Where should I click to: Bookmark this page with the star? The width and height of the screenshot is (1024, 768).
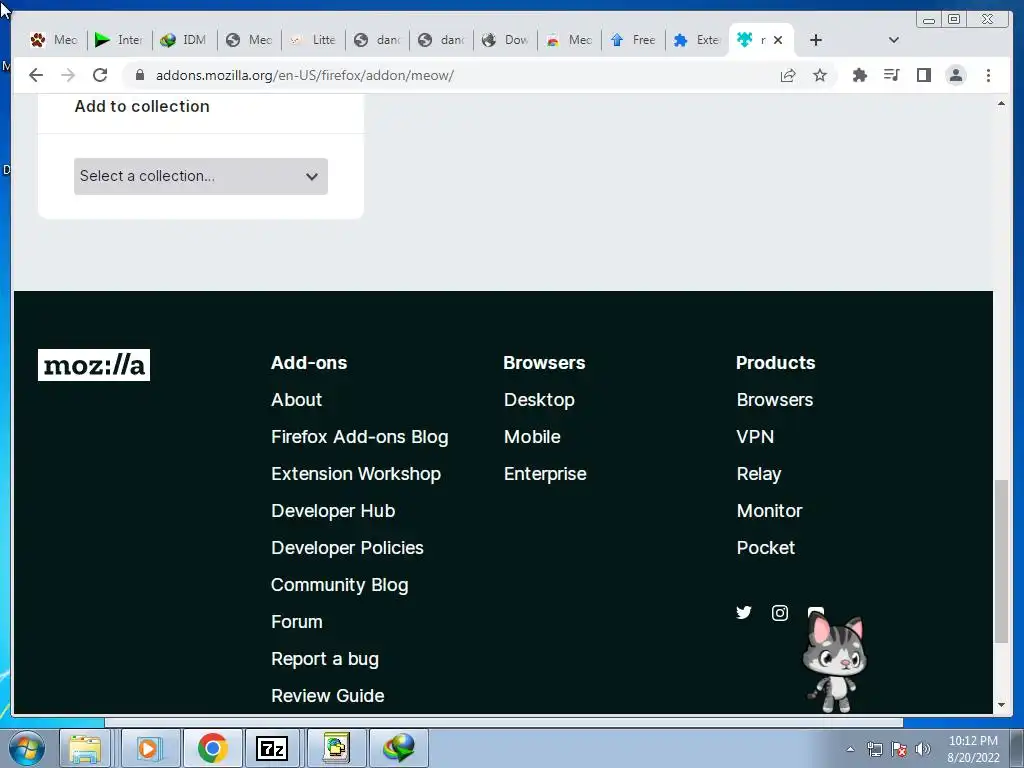820,75
